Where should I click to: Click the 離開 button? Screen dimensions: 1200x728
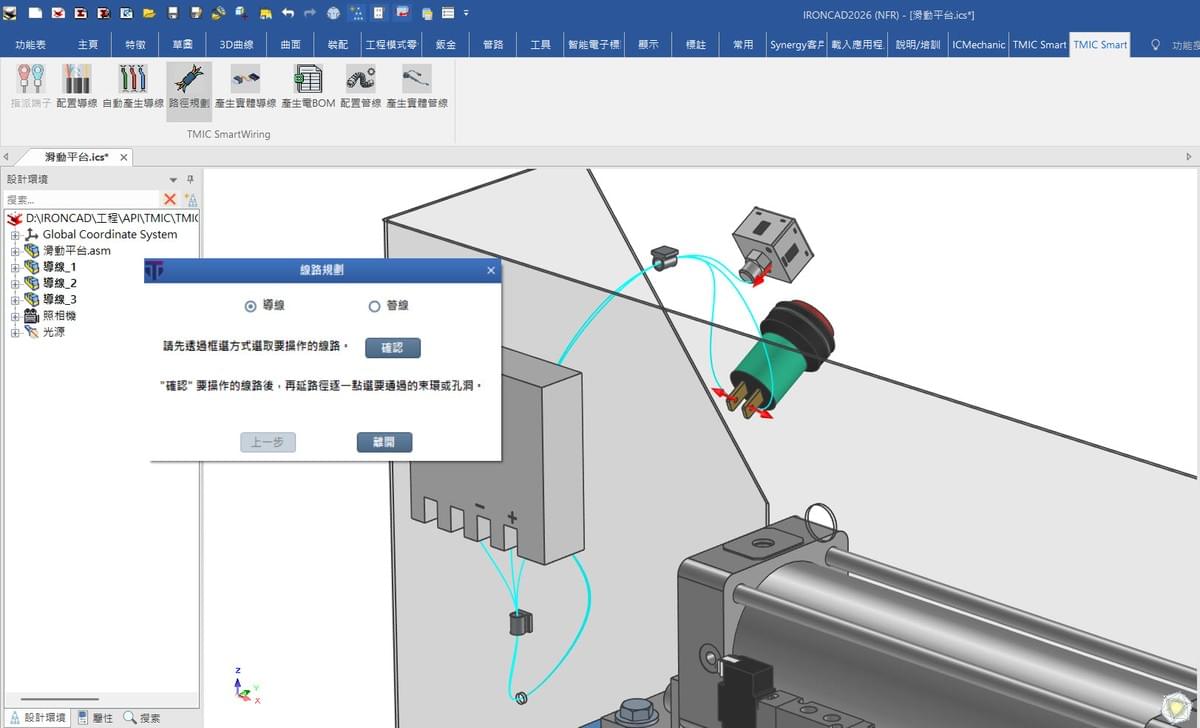[x=384, y=442]
